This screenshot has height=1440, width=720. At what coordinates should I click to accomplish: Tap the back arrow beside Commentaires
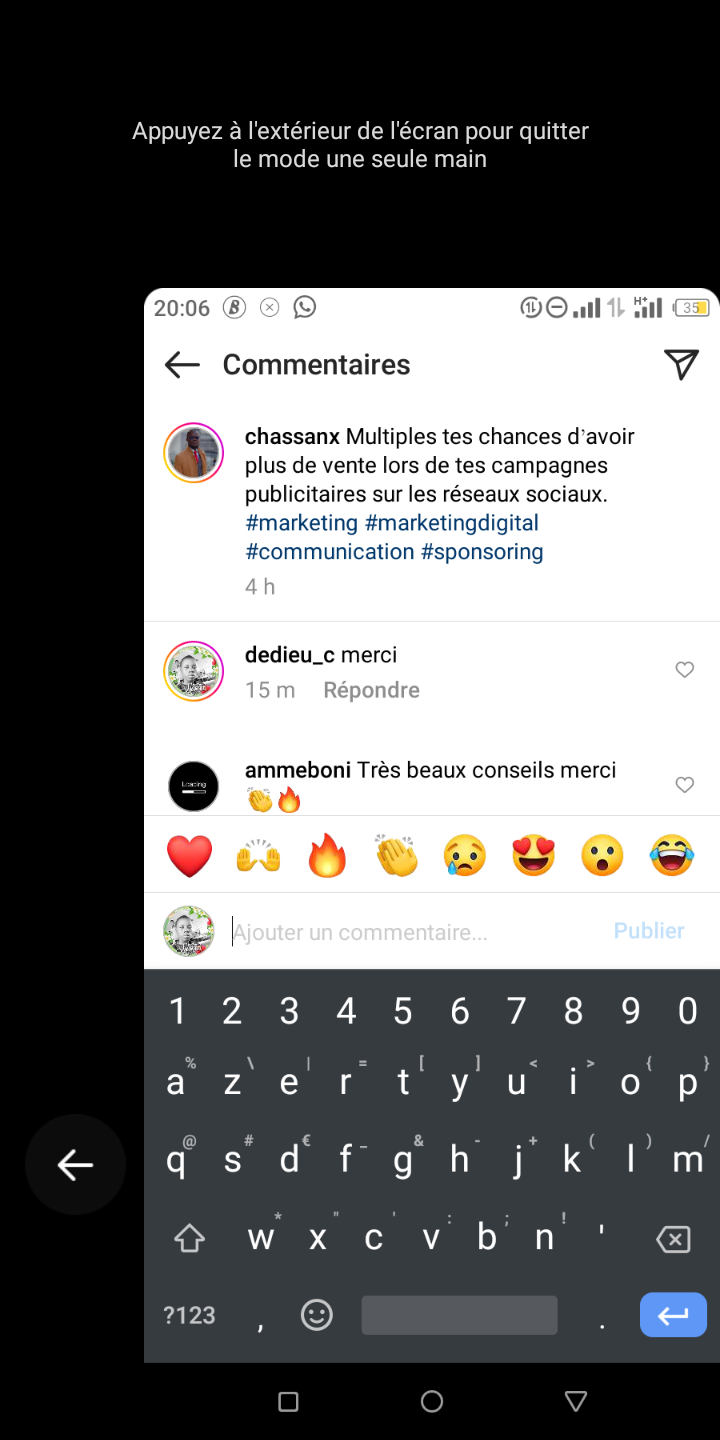click(x=182, y=365)
